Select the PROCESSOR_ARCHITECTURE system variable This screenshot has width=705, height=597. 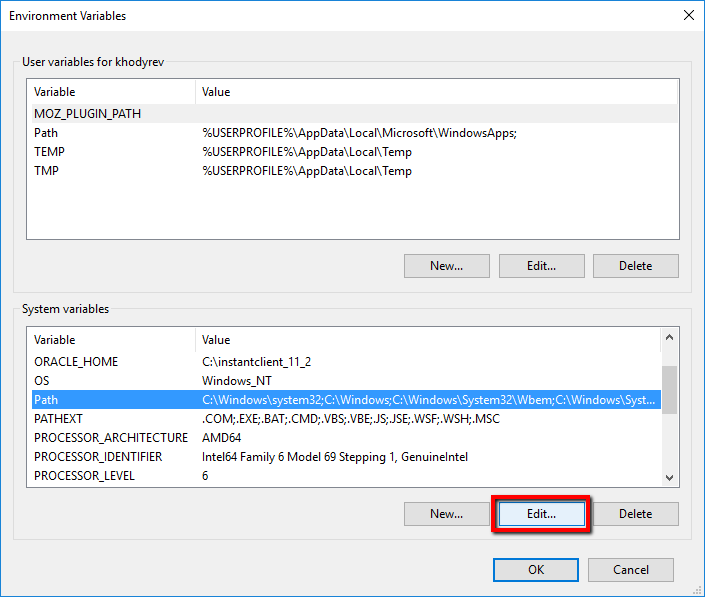[x=110, y=438]
